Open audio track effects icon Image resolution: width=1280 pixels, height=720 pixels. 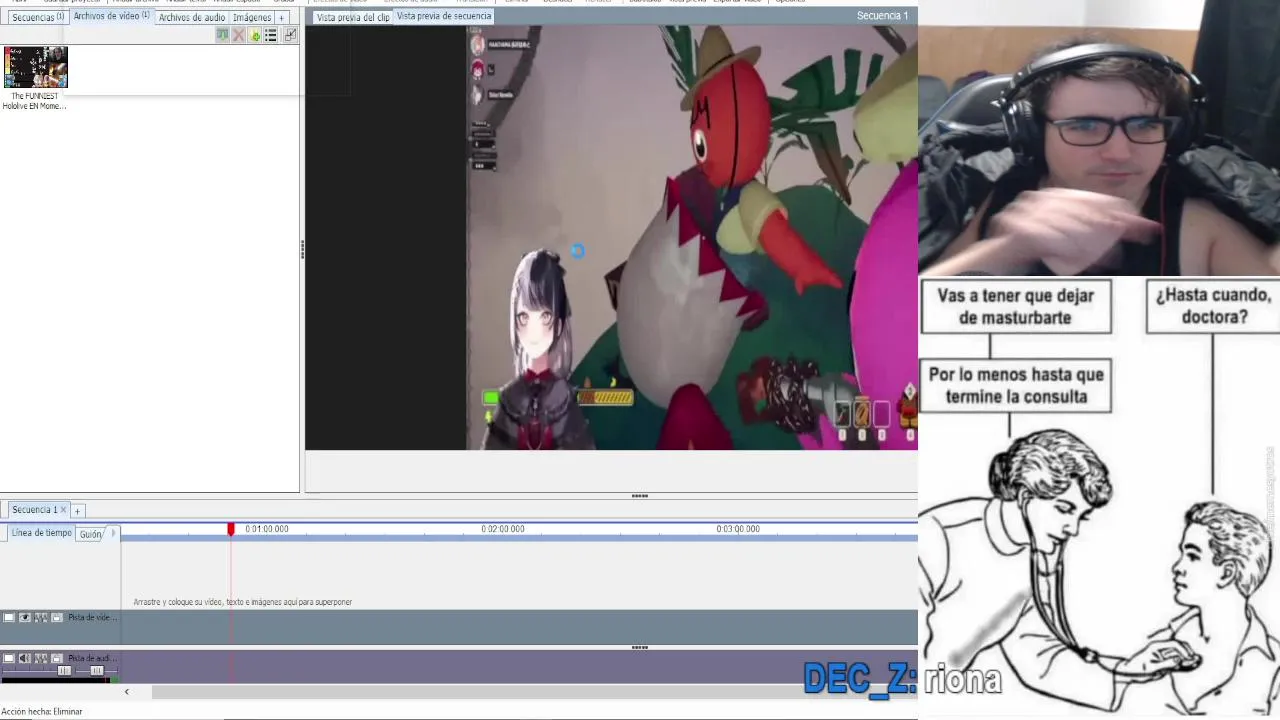(41, 658)
